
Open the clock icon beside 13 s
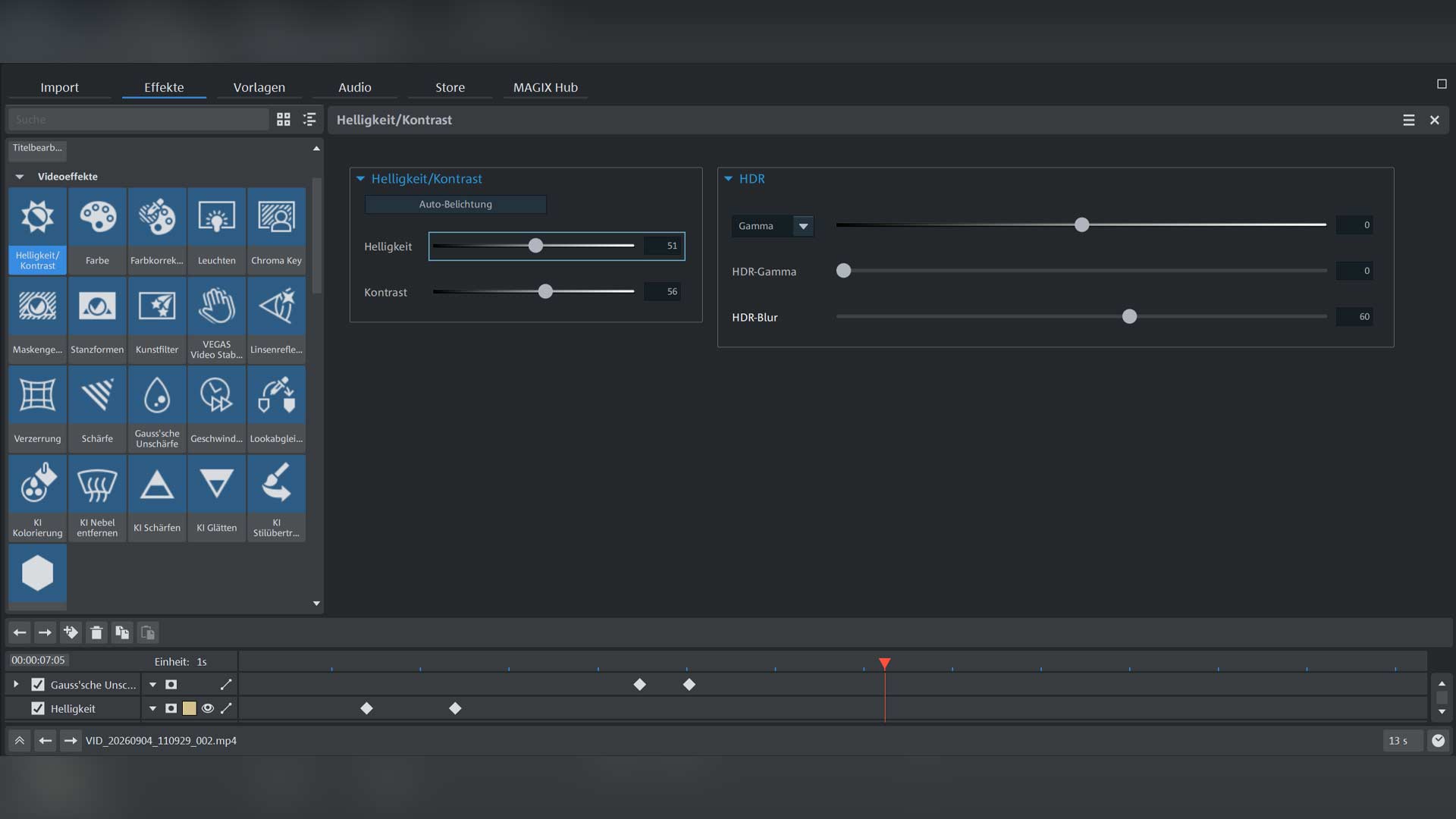(1438, 740)
